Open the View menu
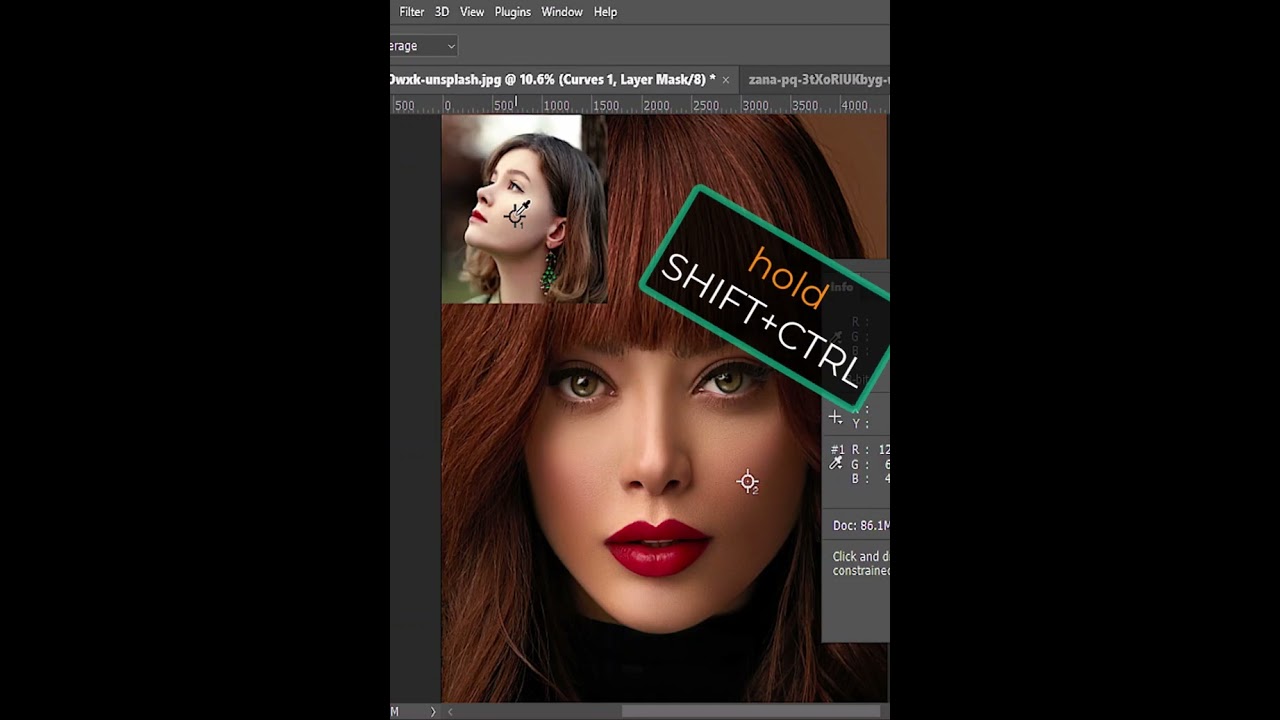 click(472, 12)
